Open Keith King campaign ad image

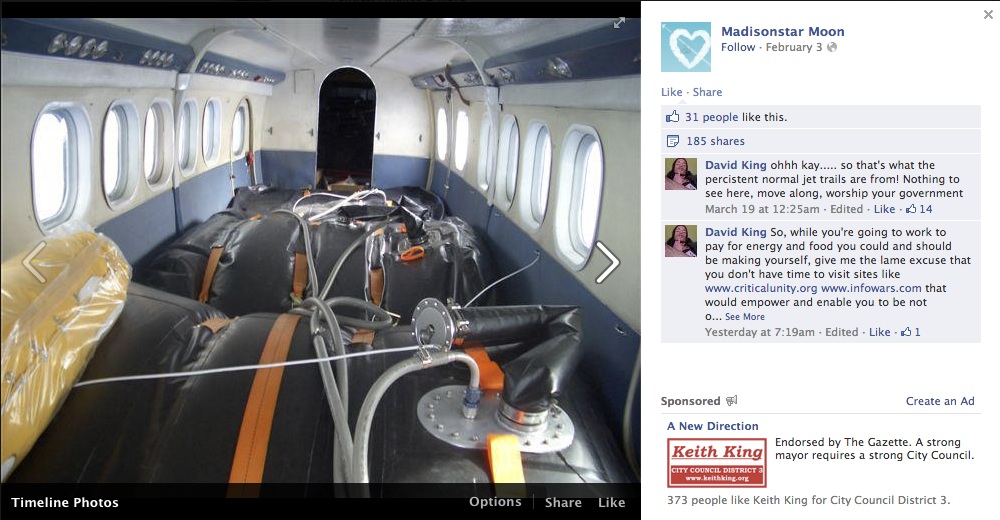point(717,463)
